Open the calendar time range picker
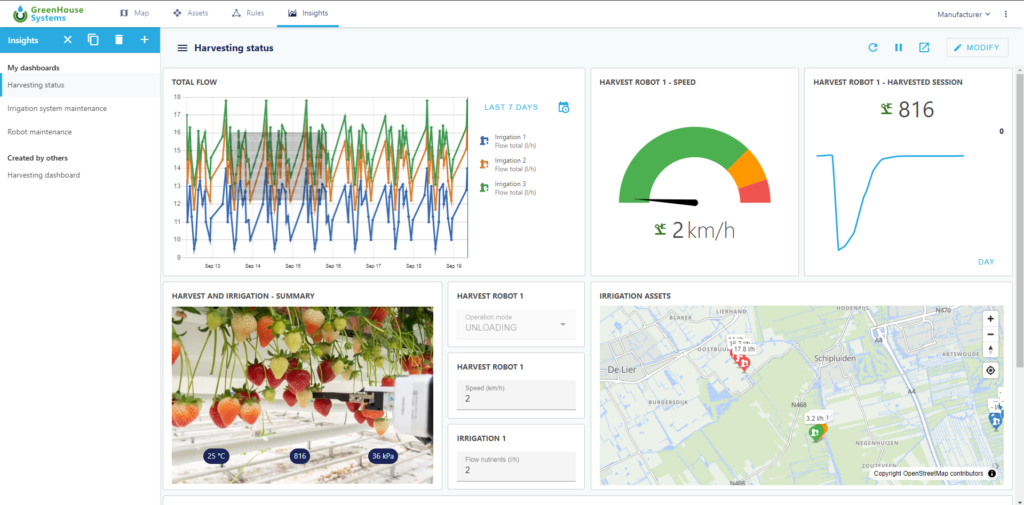The height and width of the screenshot is (505, 1024). tap(563, 107)
